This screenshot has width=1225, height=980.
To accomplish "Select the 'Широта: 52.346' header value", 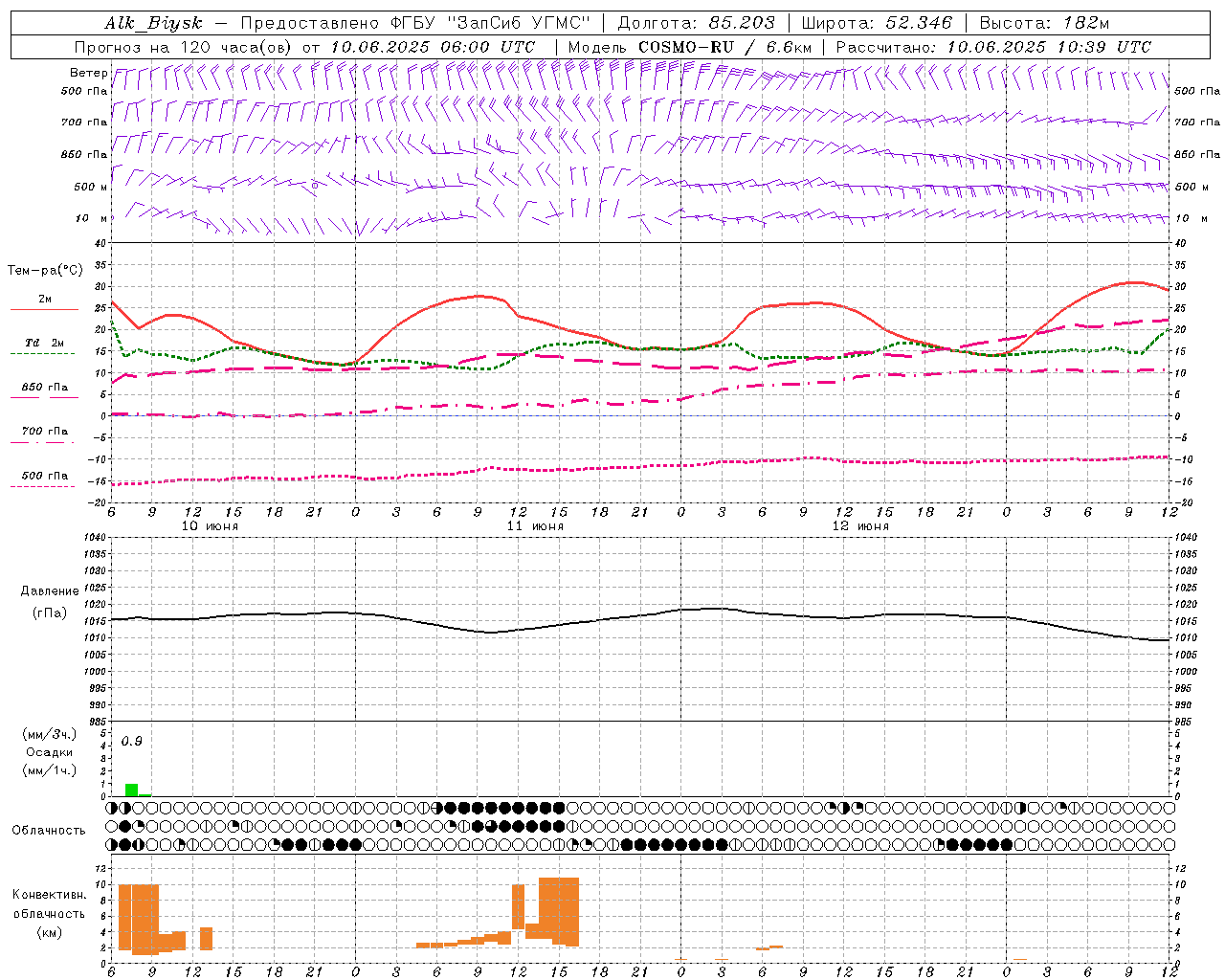I will click(x=877, y=23).
